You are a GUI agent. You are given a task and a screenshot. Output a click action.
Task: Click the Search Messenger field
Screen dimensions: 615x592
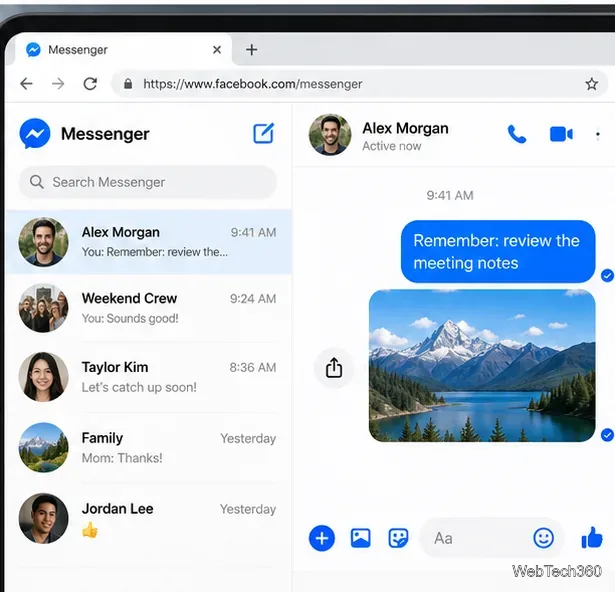tap(148, 182)
